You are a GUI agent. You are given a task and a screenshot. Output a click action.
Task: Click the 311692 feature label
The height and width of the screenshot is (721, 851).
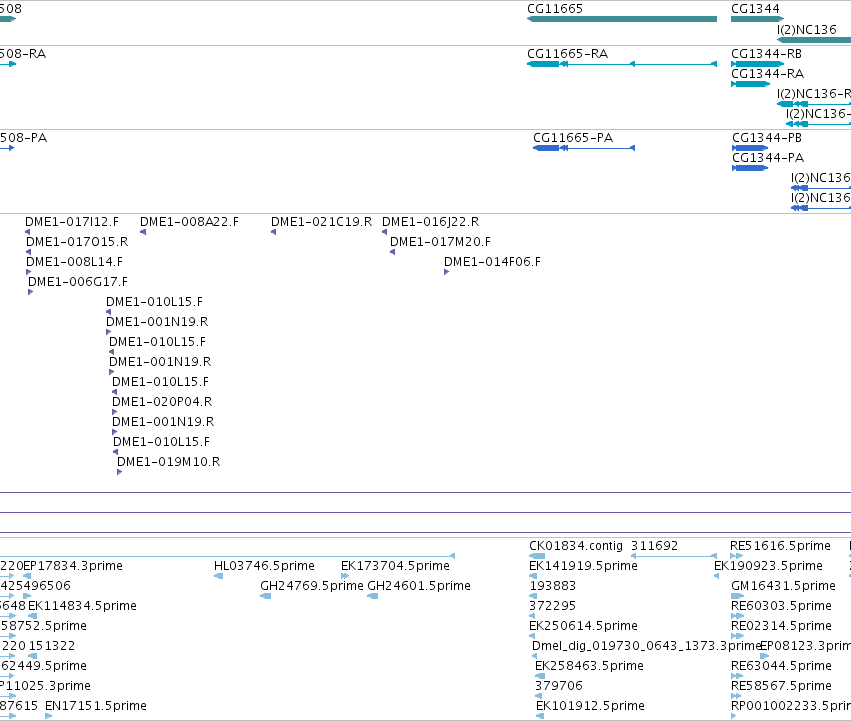click(655, 546)
